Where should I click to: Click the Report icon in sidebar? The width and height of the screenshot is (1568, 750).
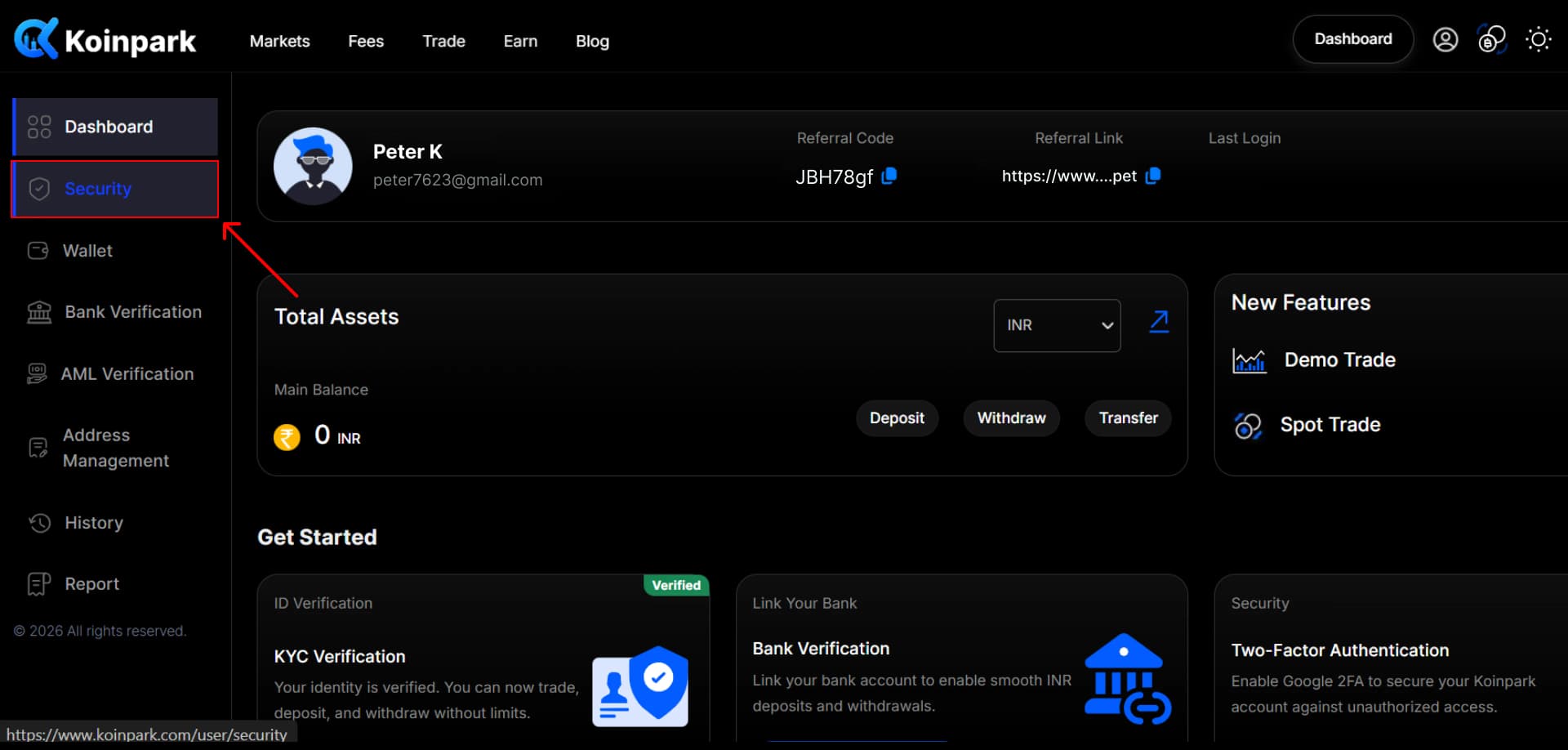click(39, 584)
